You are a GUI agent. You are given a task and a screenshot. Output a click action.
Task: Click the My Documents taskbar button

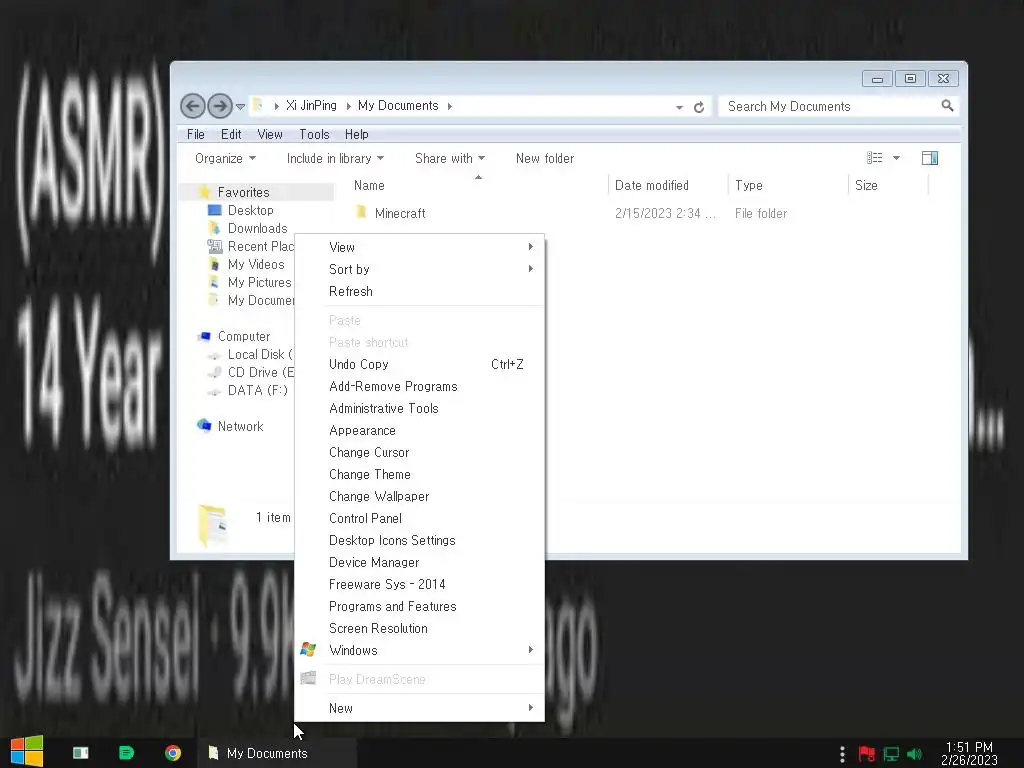click(277, 753)
